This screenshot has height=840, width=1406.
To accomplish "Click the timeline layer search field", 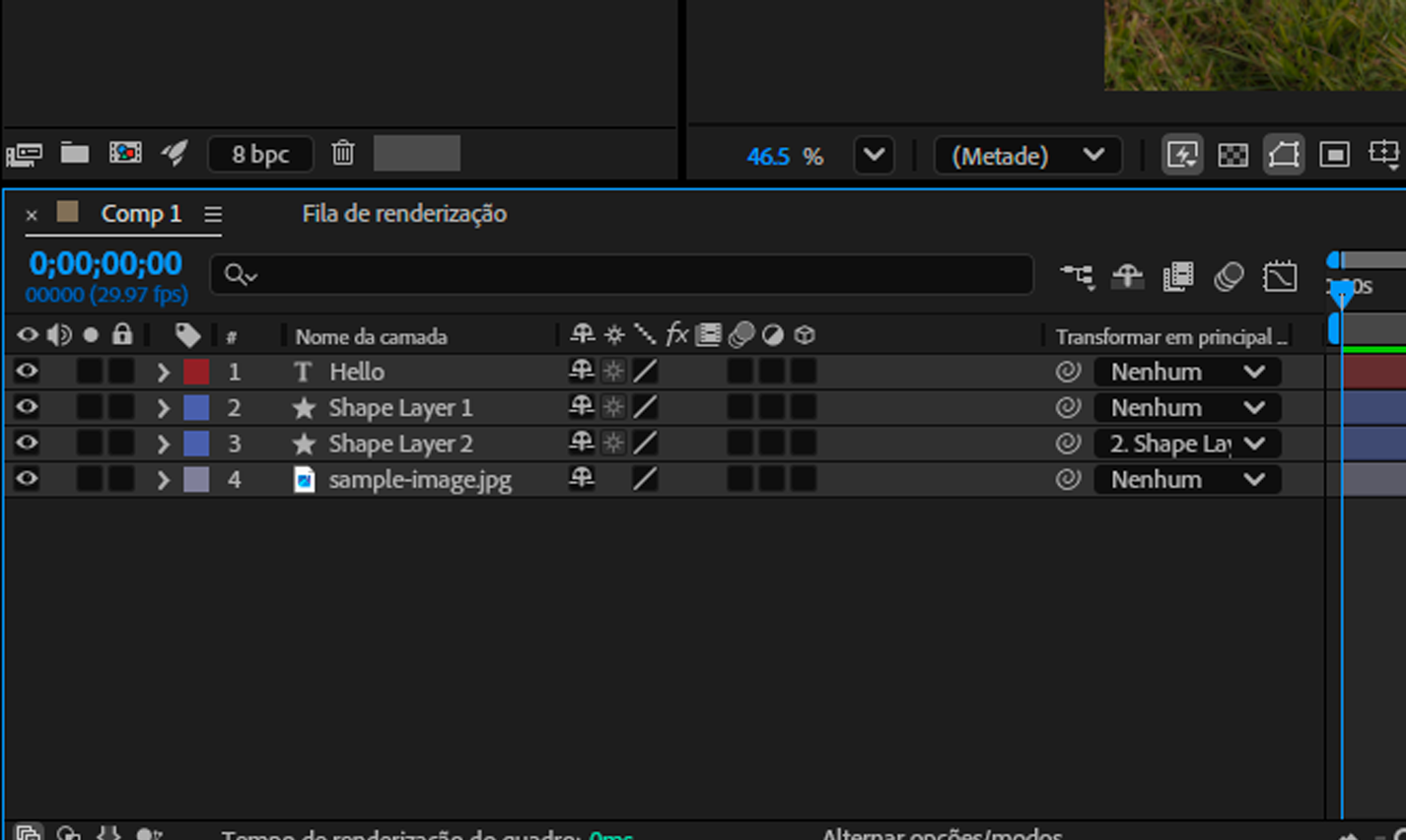I will pyautogui.click(x=621, y=275).
